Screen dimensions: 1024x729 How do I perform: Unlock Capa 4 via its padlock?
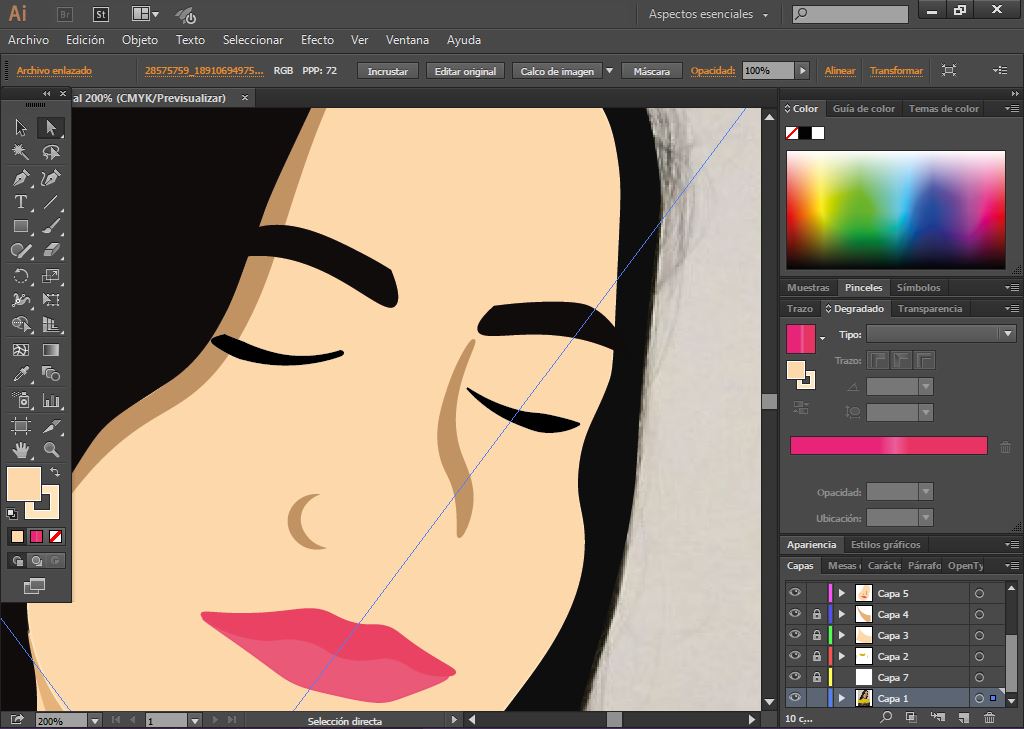coord(816,614)
